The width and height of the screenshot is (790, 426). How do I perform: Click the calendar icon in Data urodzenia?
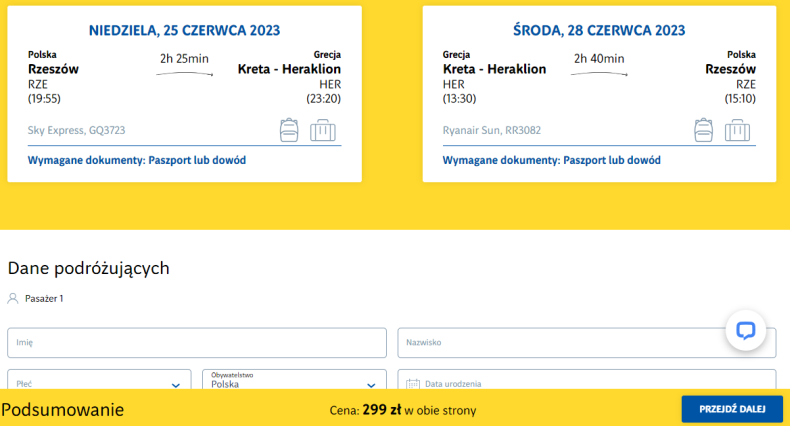[x=413, y=384]
